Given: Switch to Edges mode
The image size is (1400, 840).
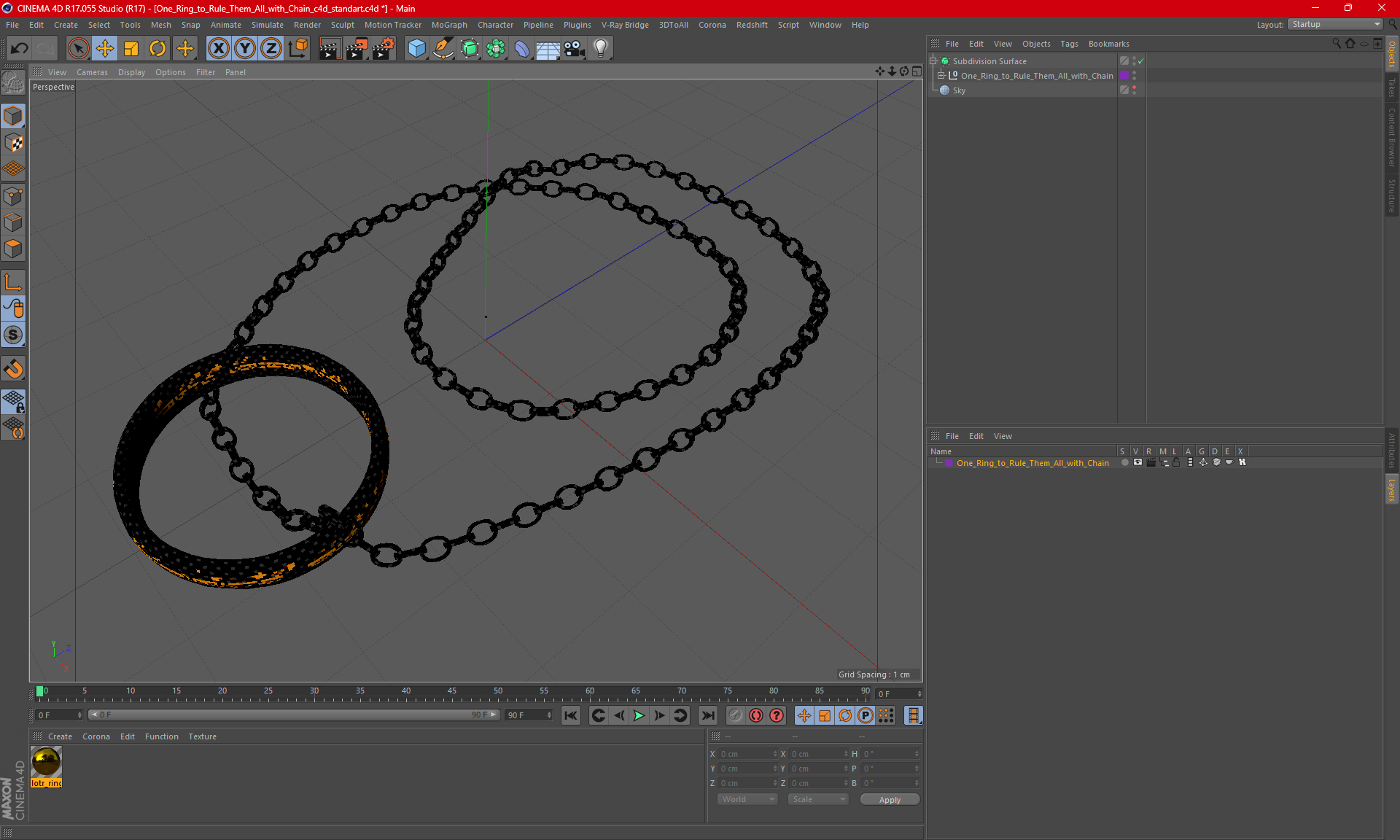Looking at the screenshot, I should point(13,222).
